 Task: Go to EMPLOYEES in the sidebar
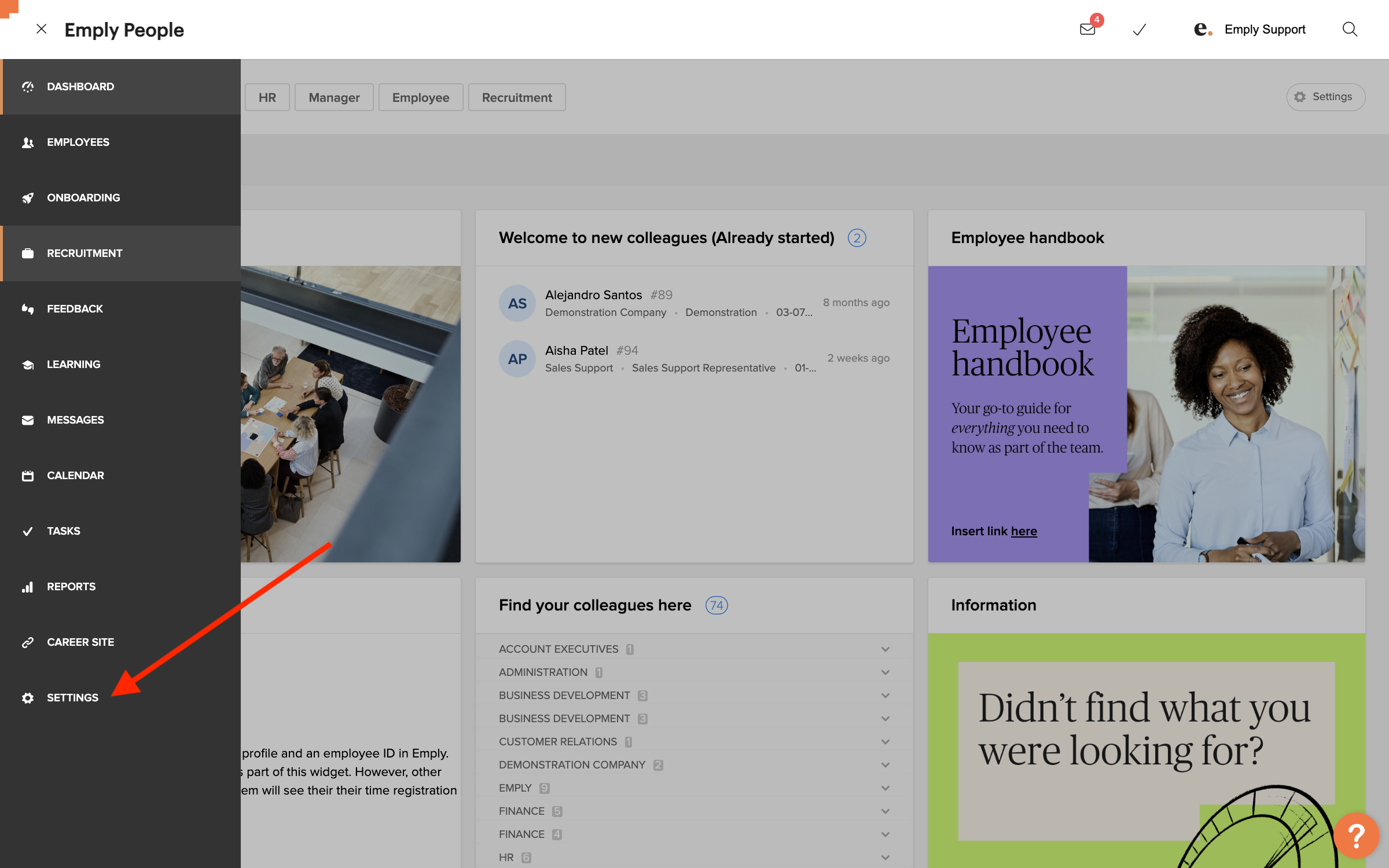(x=120, y=142)
